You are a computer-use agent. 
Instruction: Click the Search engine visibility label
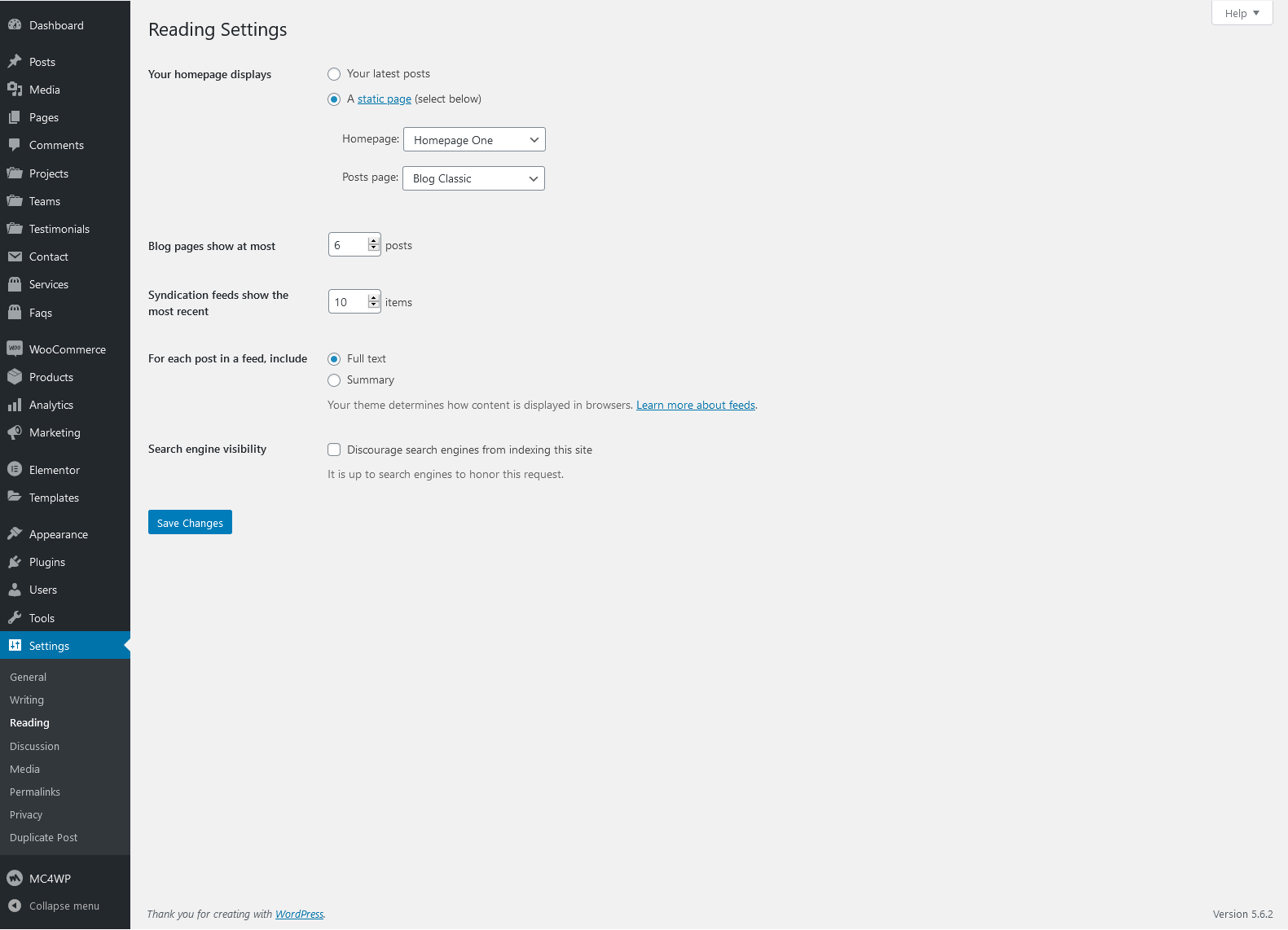[207, 449]
